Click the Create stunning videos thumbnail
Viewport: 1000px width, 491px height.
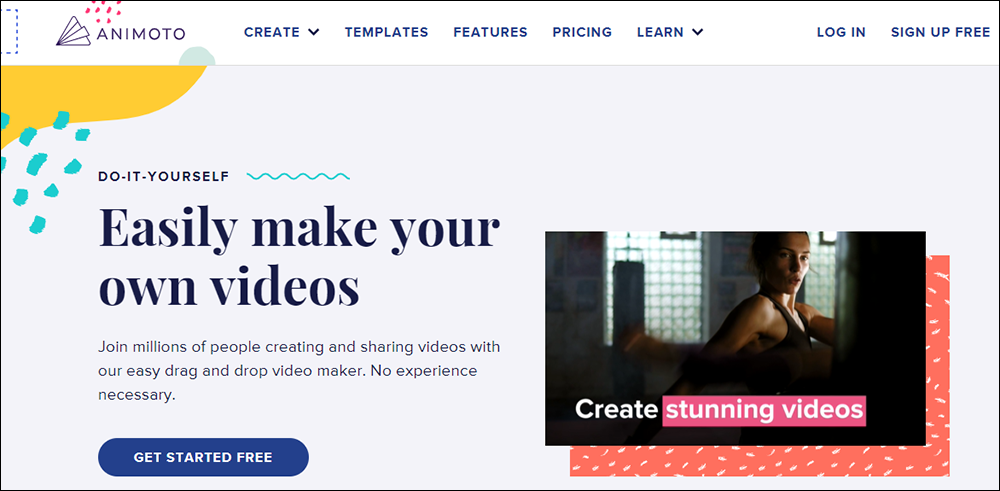[735, 338]
